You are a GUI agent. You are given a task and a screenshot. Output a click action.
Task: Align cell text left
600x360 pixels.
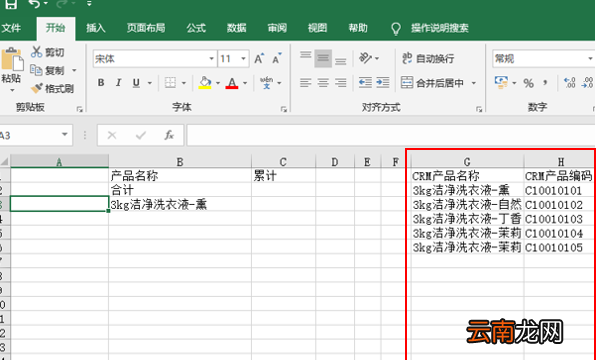305,83
